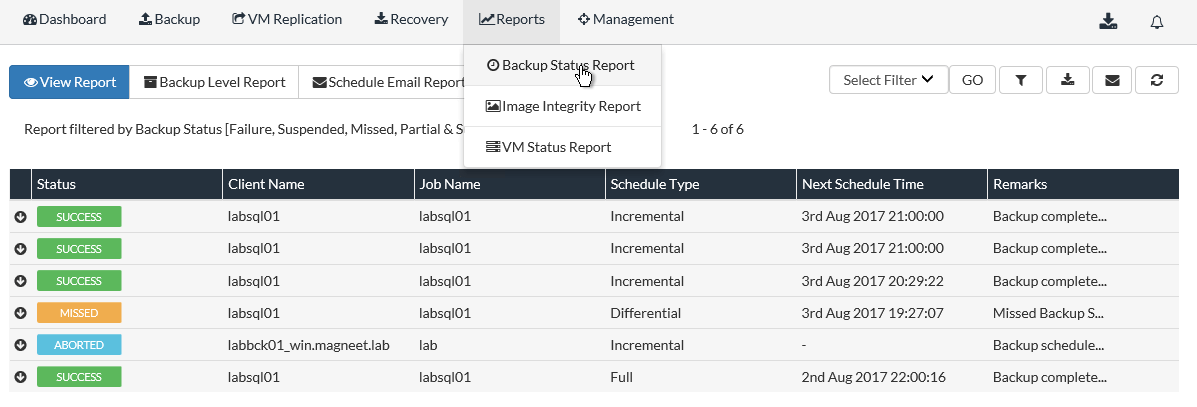Screen dimensions: 1197x407
Task: Open the VM Replication menu
Action: pos(287,19)
